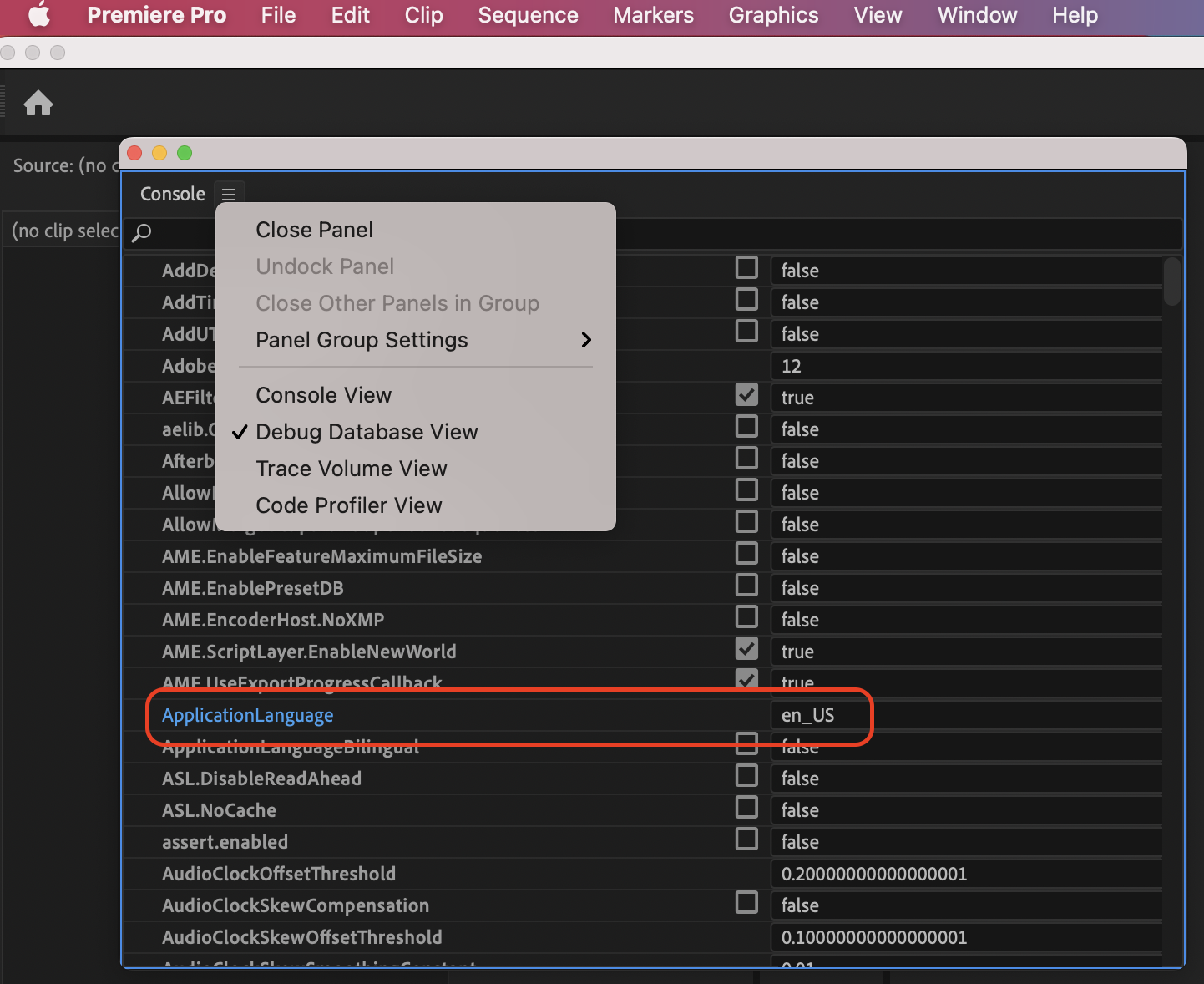Select the AudioClockSkewCompensation row label

coord(296,905)
